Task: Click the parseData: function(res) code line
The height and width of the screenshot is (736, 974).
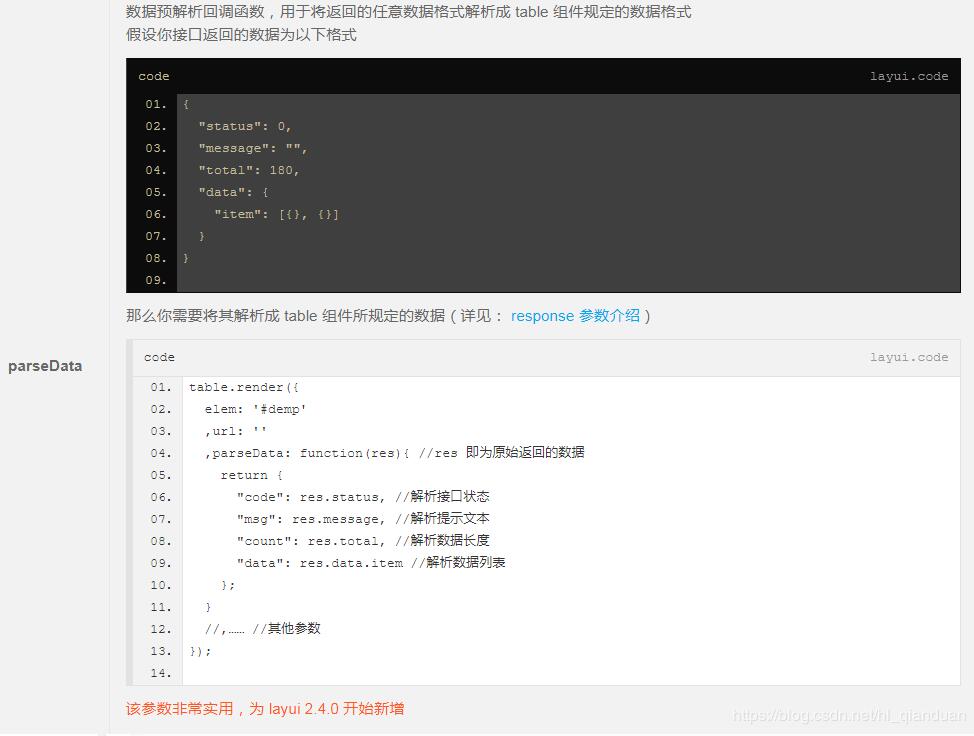Action: point(394,453)
